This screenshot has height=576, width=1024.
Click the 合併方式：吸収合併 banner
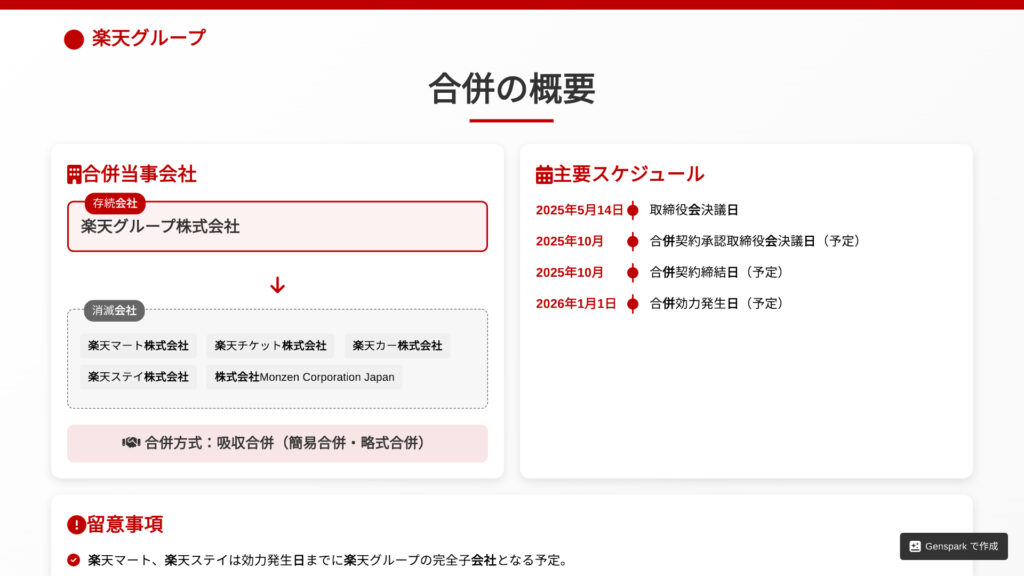click(278, 443)
